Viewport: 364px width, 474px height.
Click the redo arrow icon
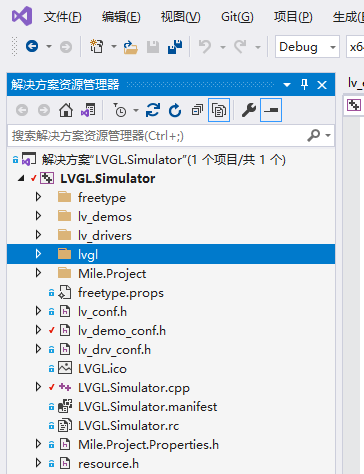240,46
